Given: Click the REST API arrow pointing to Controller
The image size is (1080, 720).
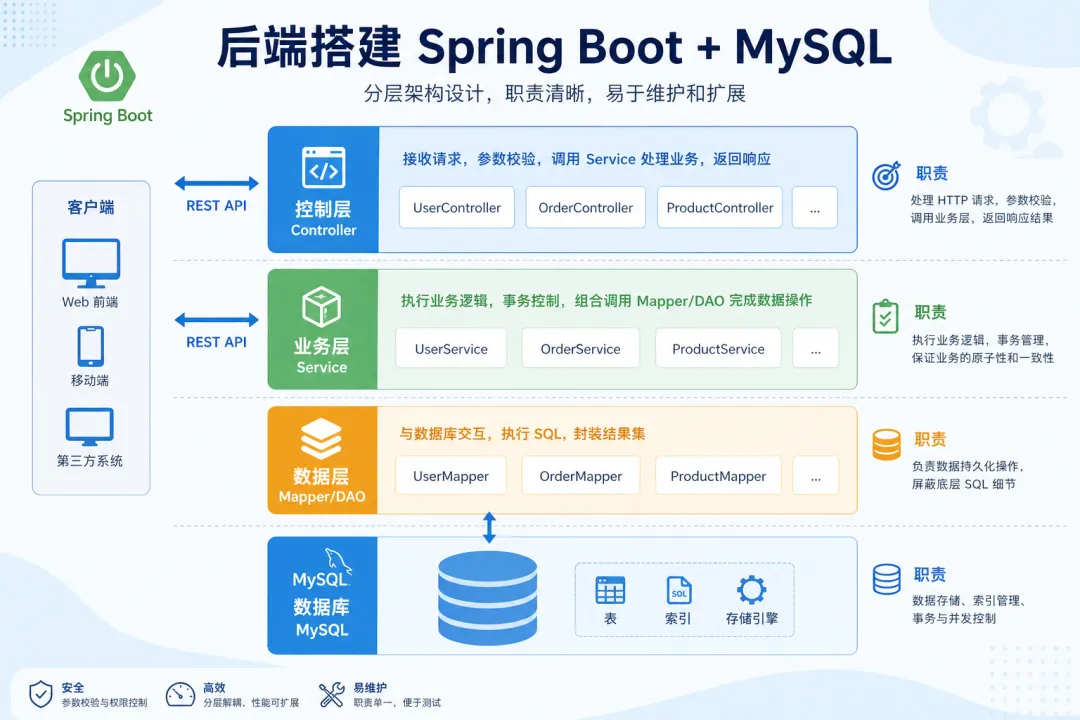Looking at the screenshot, I should pyautogui.click(x=216, y=183).
